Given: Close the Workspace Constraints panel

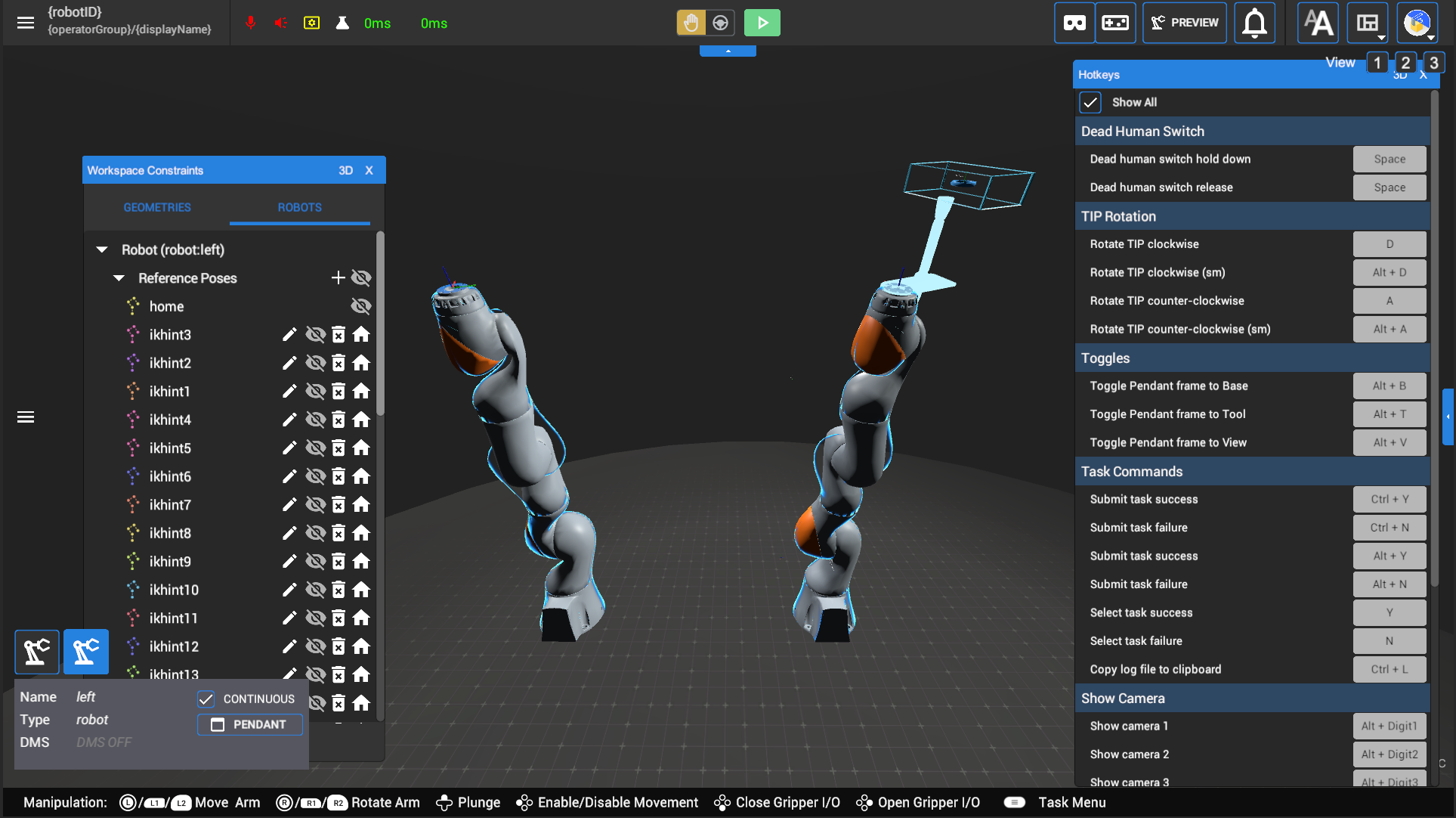Looking at the screenshot, I should [x=369, y=170].
